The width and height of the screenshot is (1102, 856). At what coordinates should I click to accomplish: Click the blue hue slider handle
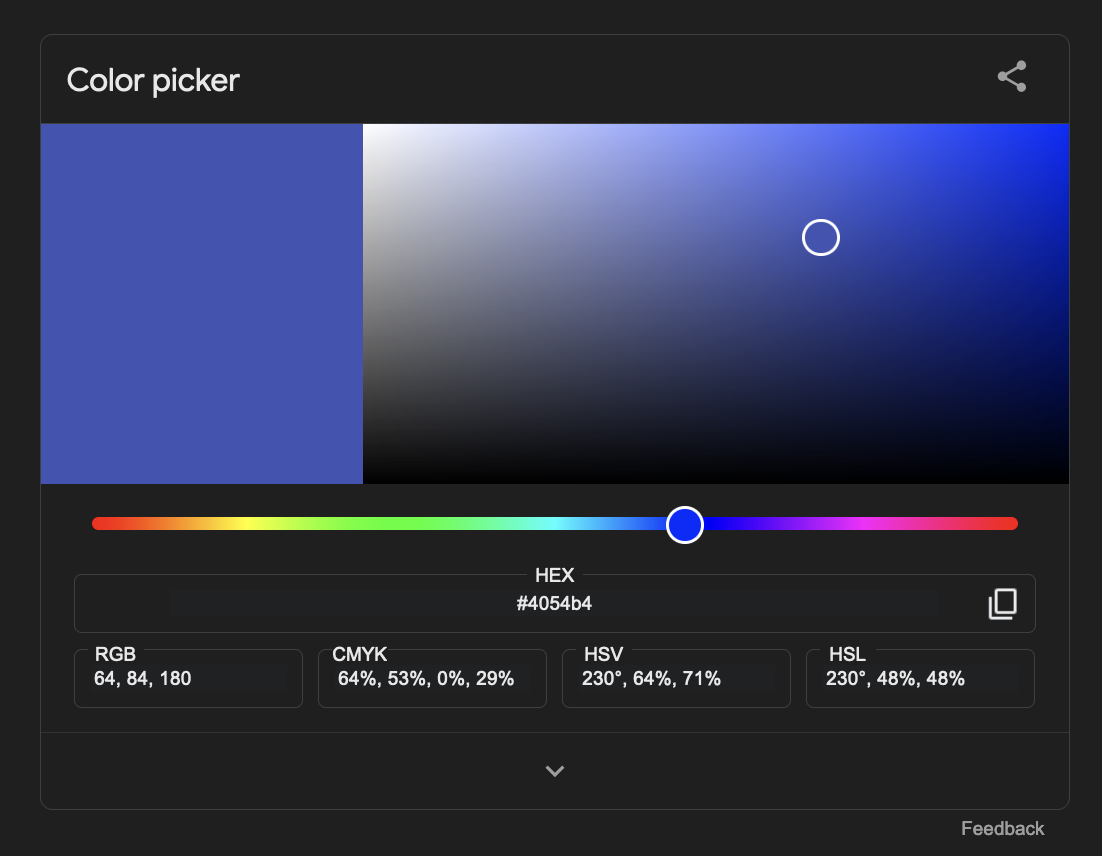click(x=685, y=524)
